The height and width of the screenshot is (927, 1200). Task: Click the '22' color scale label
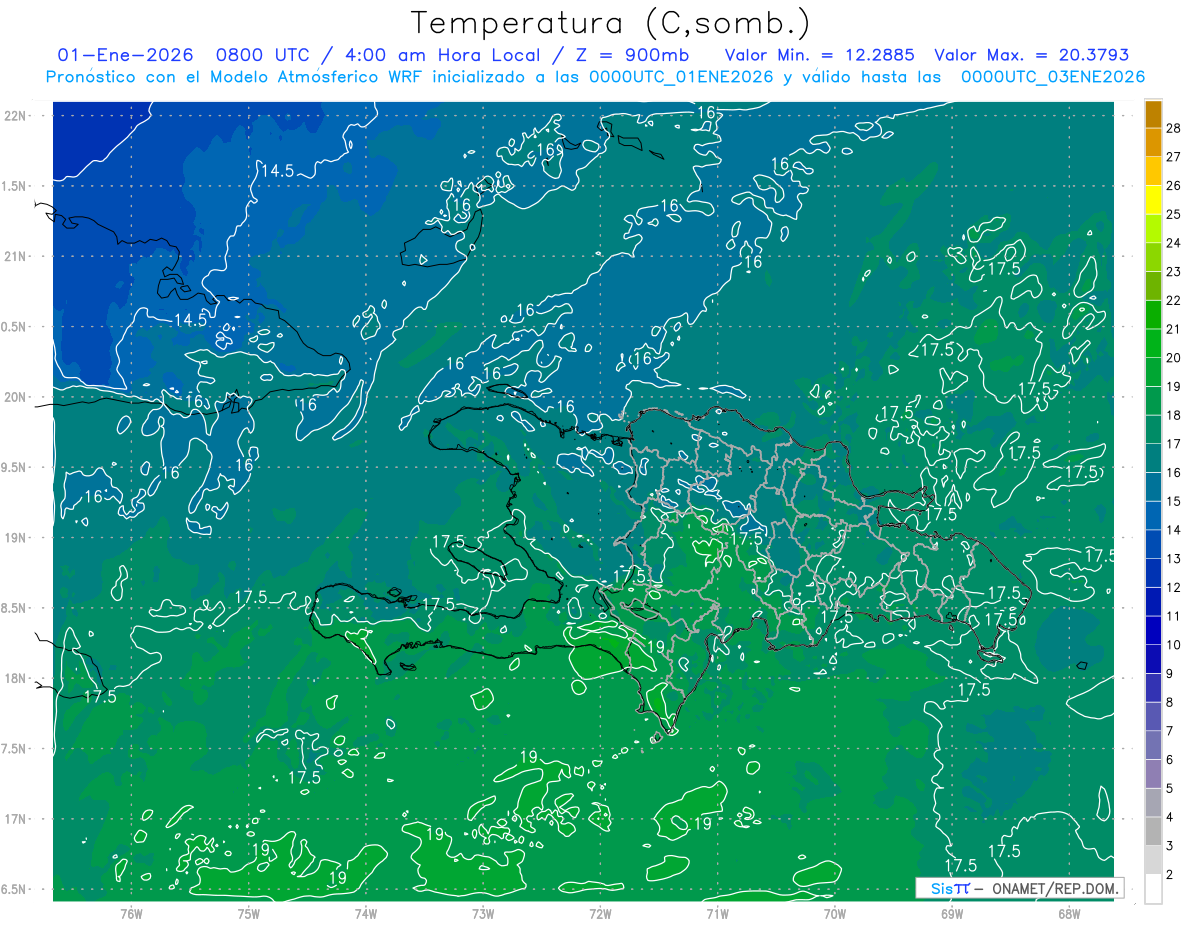click(1173, 301)
